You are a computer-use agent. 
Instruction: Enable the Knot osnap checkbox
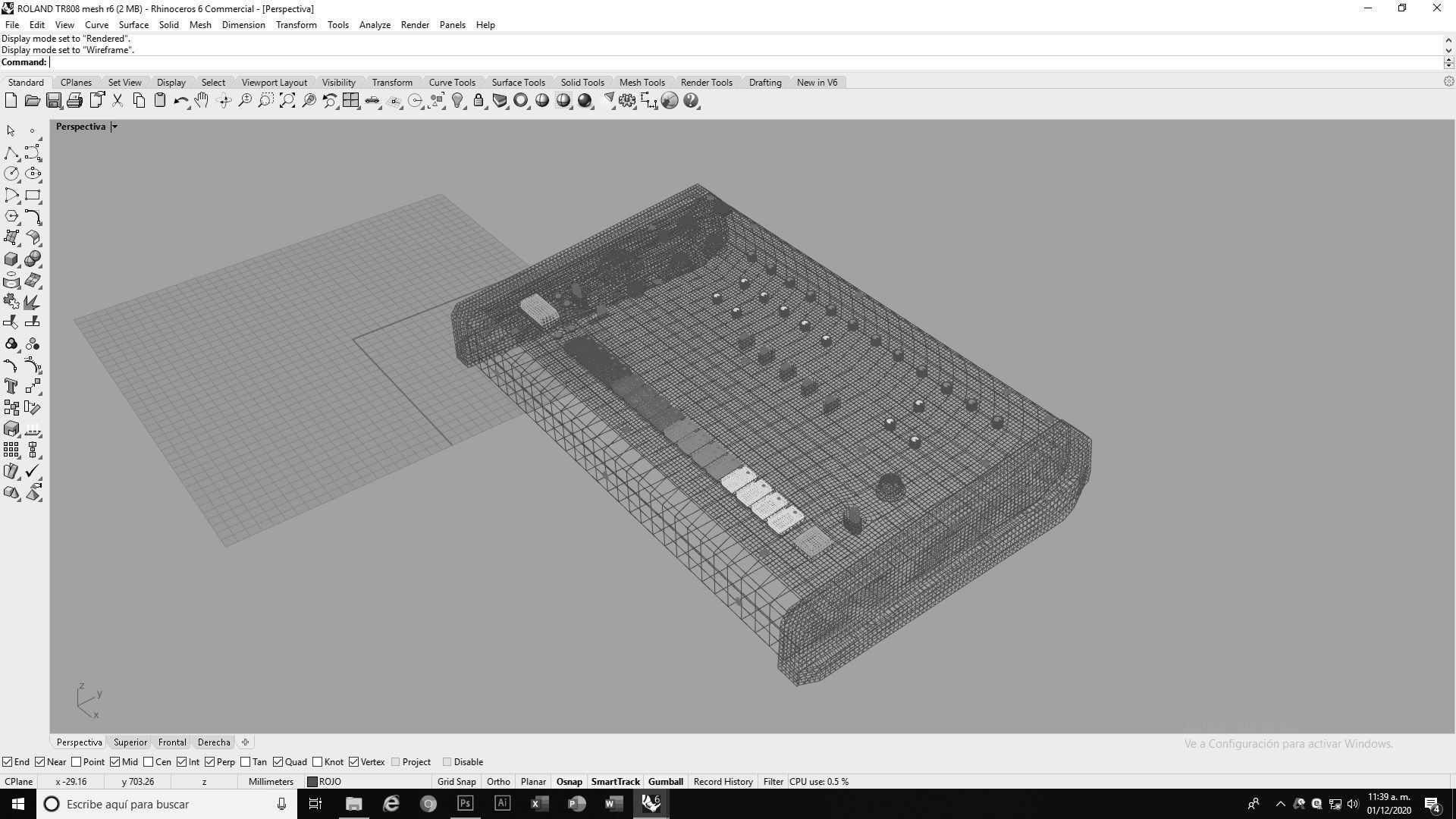pos(318,762)
